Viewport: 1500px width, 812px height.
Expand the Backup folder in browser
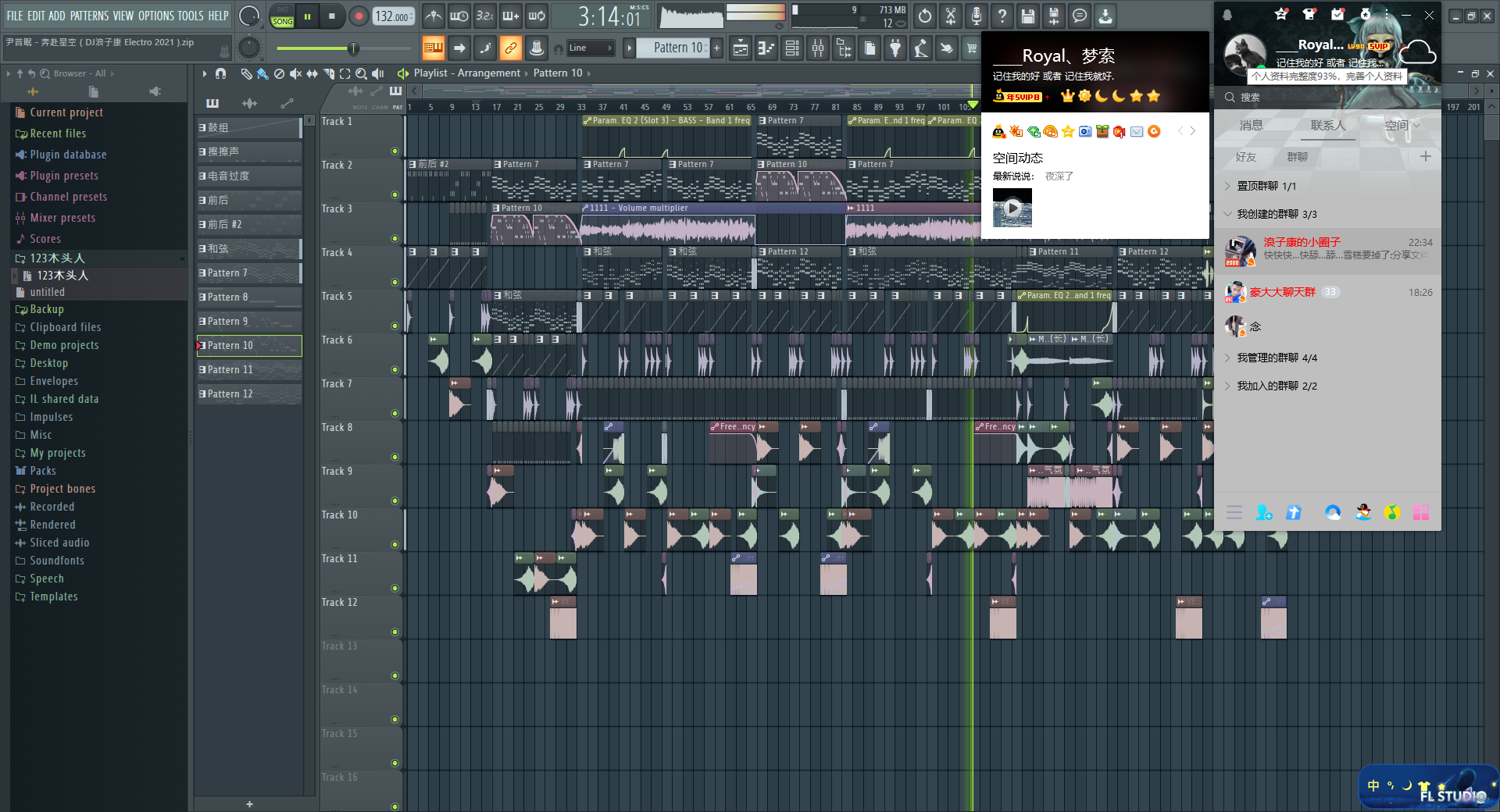click(x=46, y=309)
